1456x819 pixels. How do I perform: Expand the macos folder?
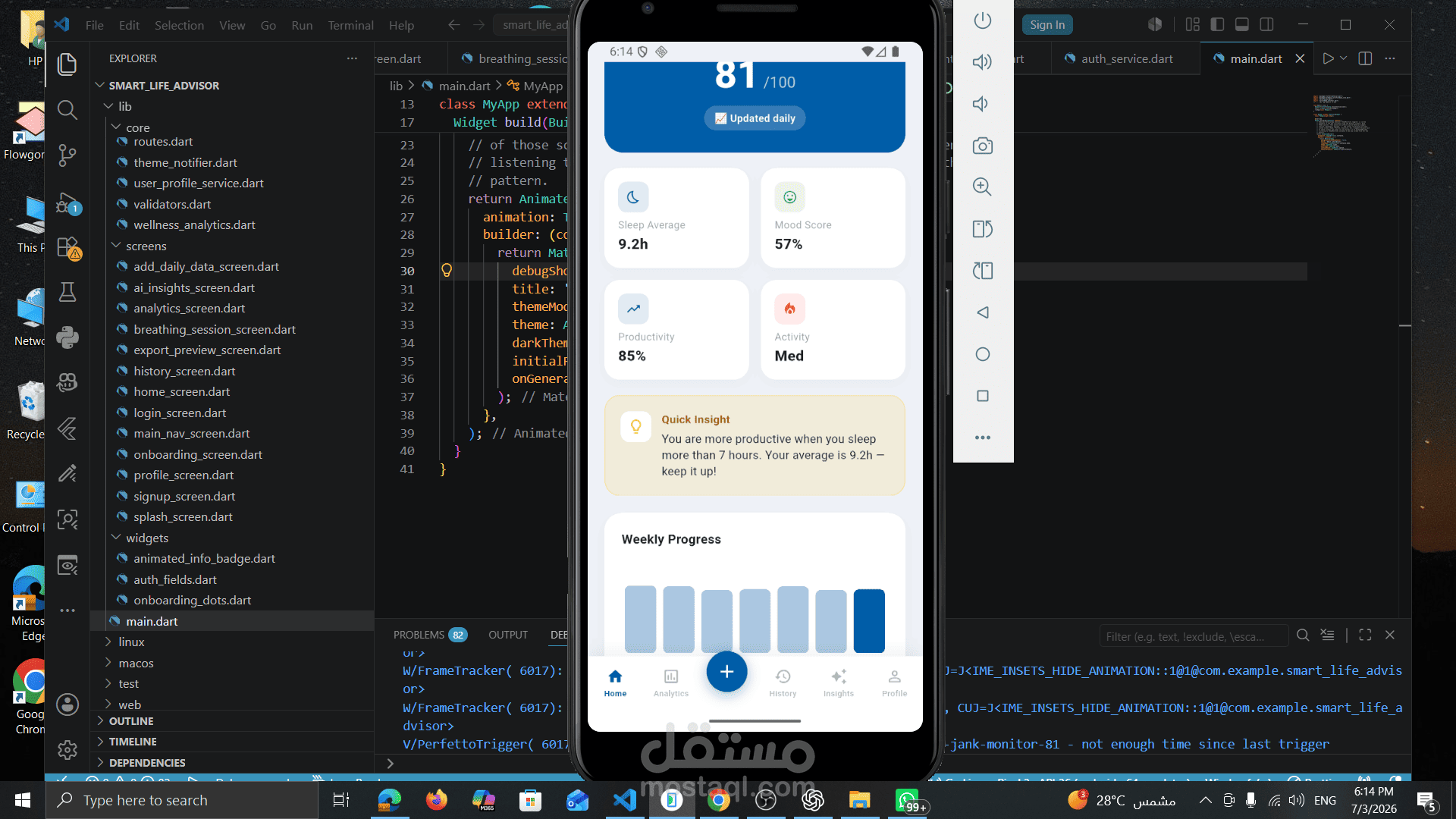tap(136, 663)
